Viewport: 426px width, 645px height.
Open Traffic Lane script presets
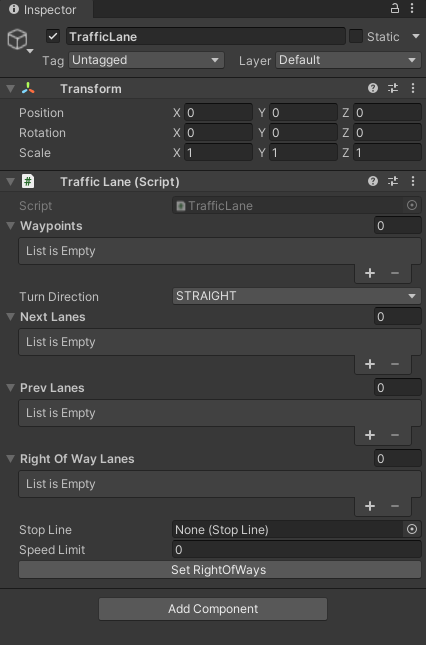[x=393, y=181]
